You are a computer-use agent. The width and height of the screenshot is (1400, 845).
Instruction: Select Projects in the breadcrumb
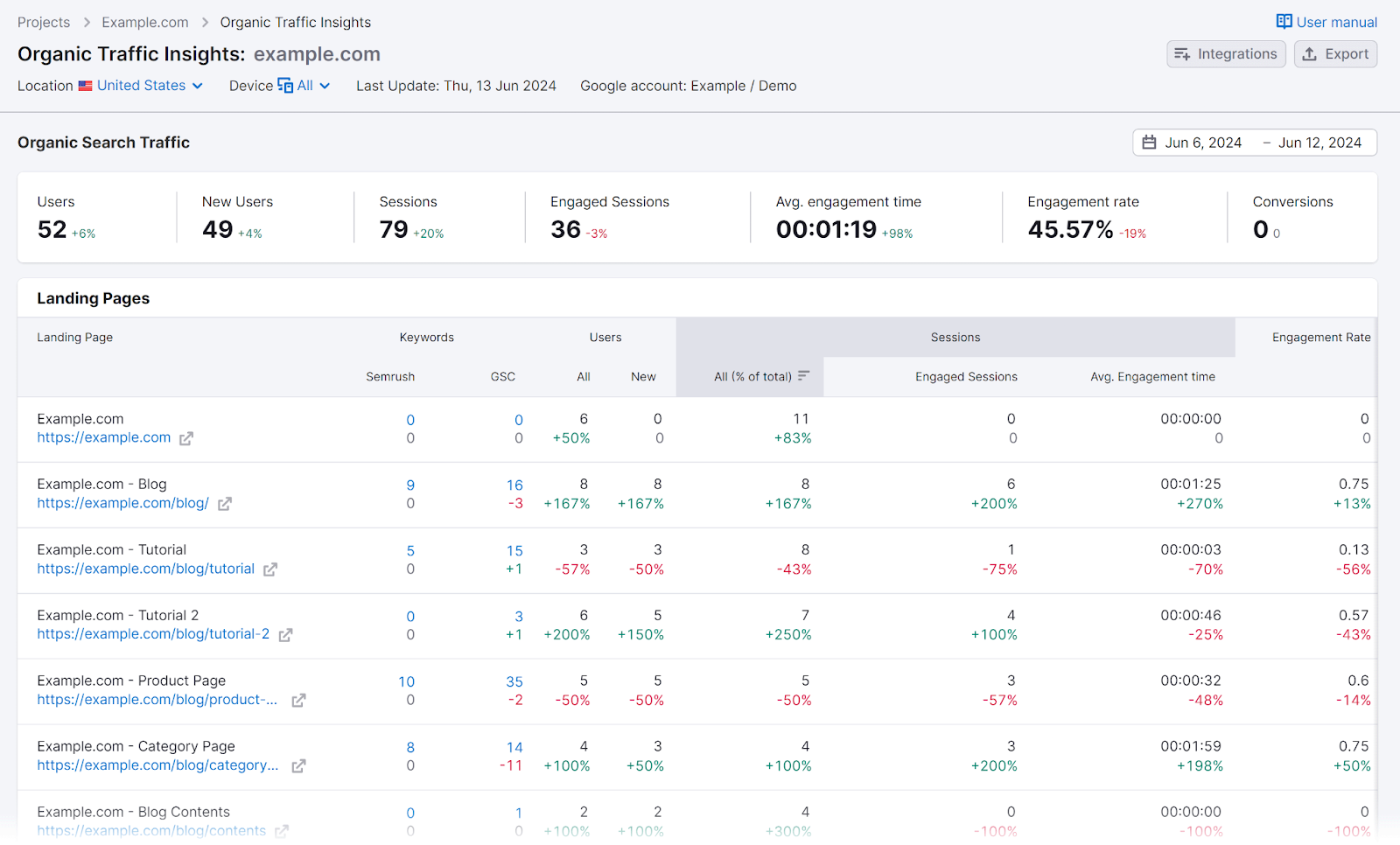point(43,22)
